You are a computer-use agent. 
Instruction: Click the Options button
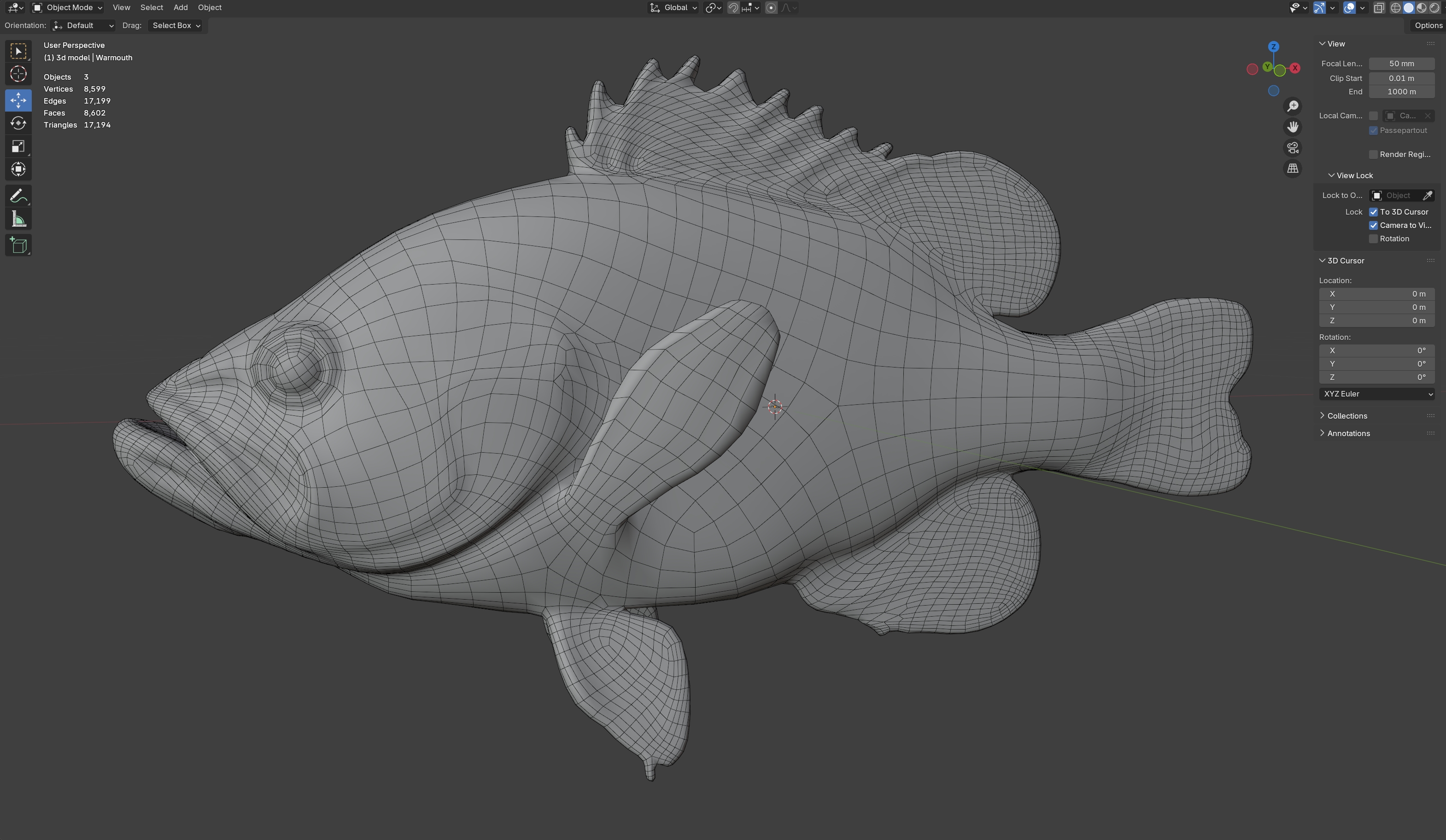point(1428,25)
